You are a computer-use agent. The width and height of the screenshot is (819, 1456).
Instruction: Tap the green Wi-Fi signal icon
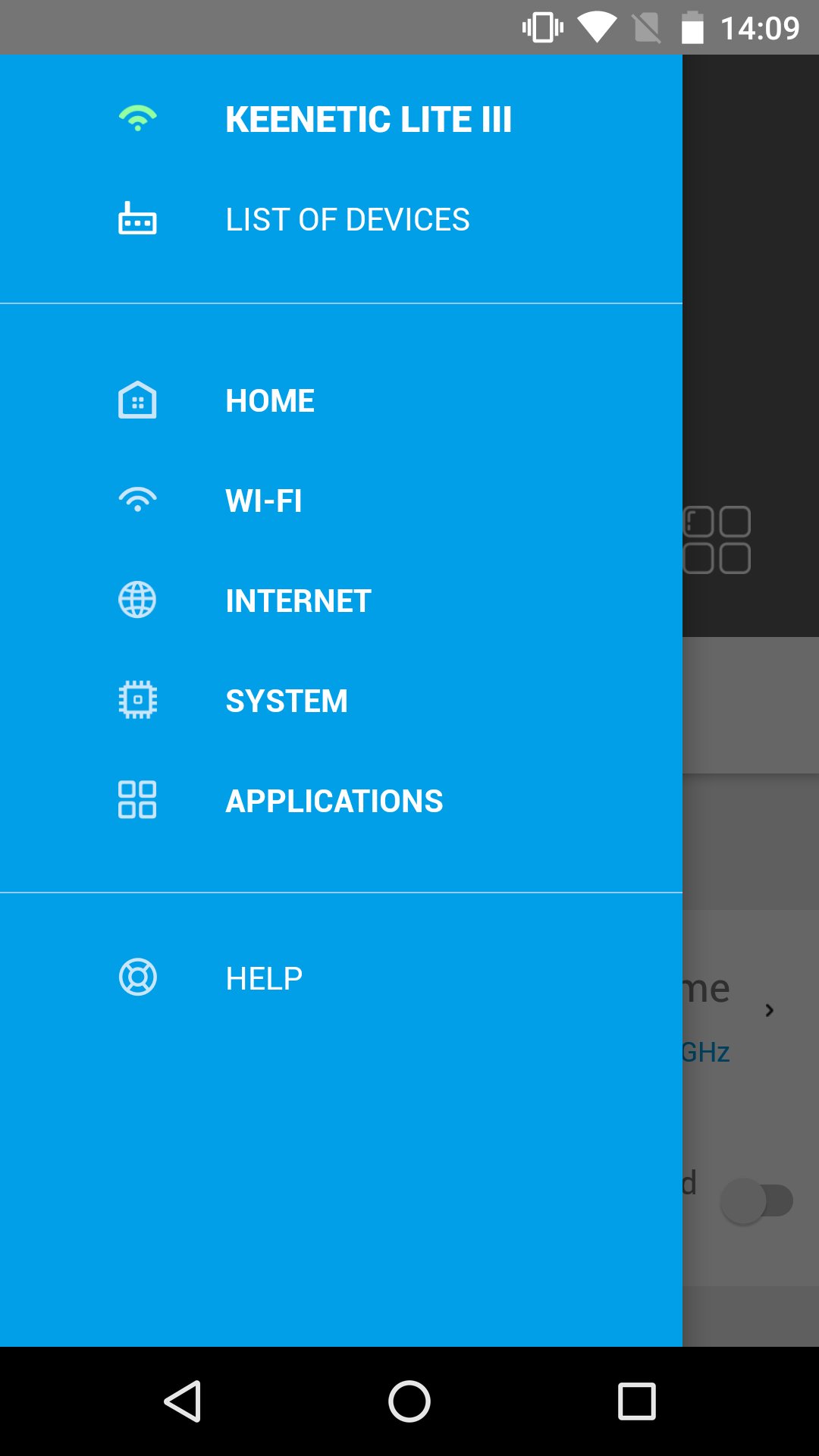click(137, 119)
